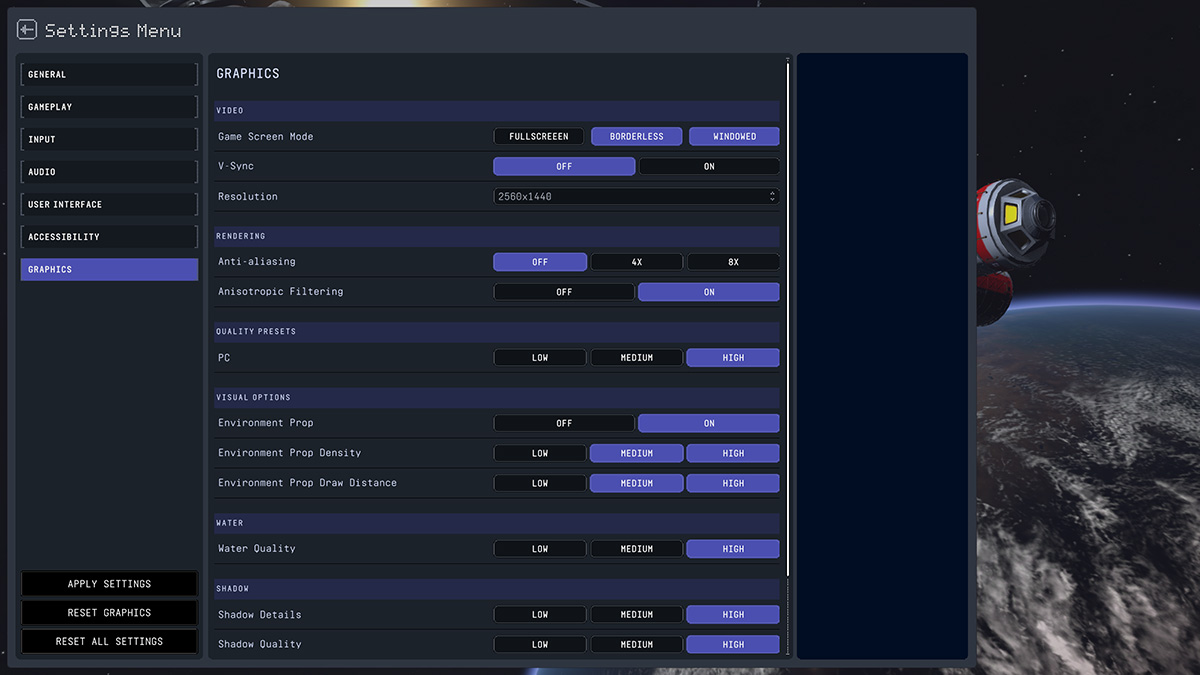Set Water Quality to Low
The height and width of the screenshot is (675, 1200).
click(540, 549)
